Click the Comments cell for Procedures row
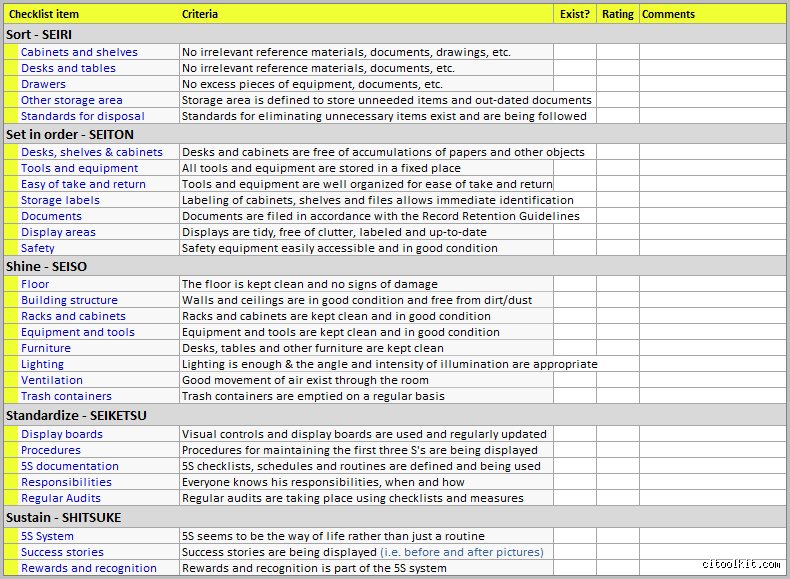This screenshot has height=579, width=790. point(713,450)
